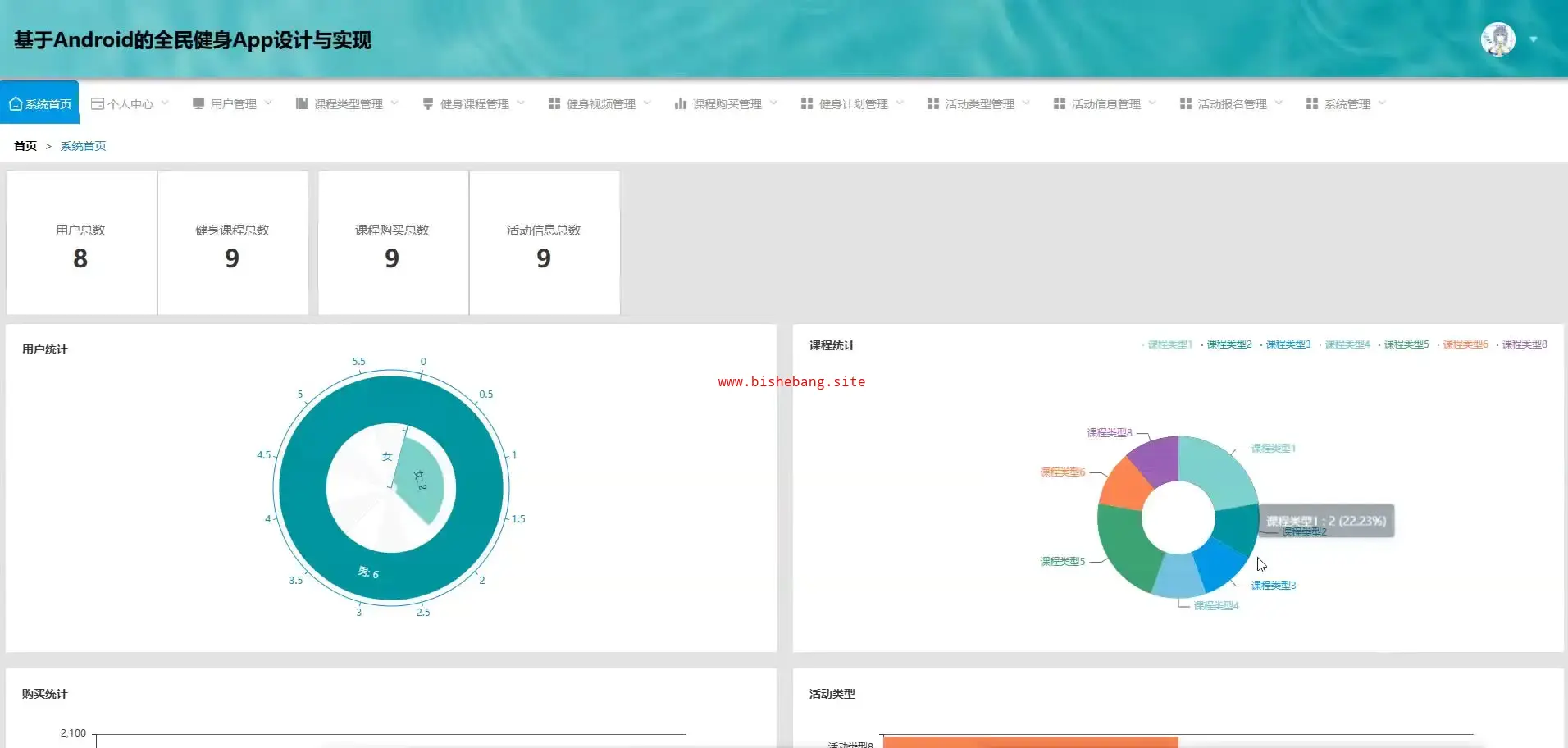Viewport: 1568px width, 748px height.
Task: Expand the 活动类型管理 menu chevron
Action: click(1026, 103)
